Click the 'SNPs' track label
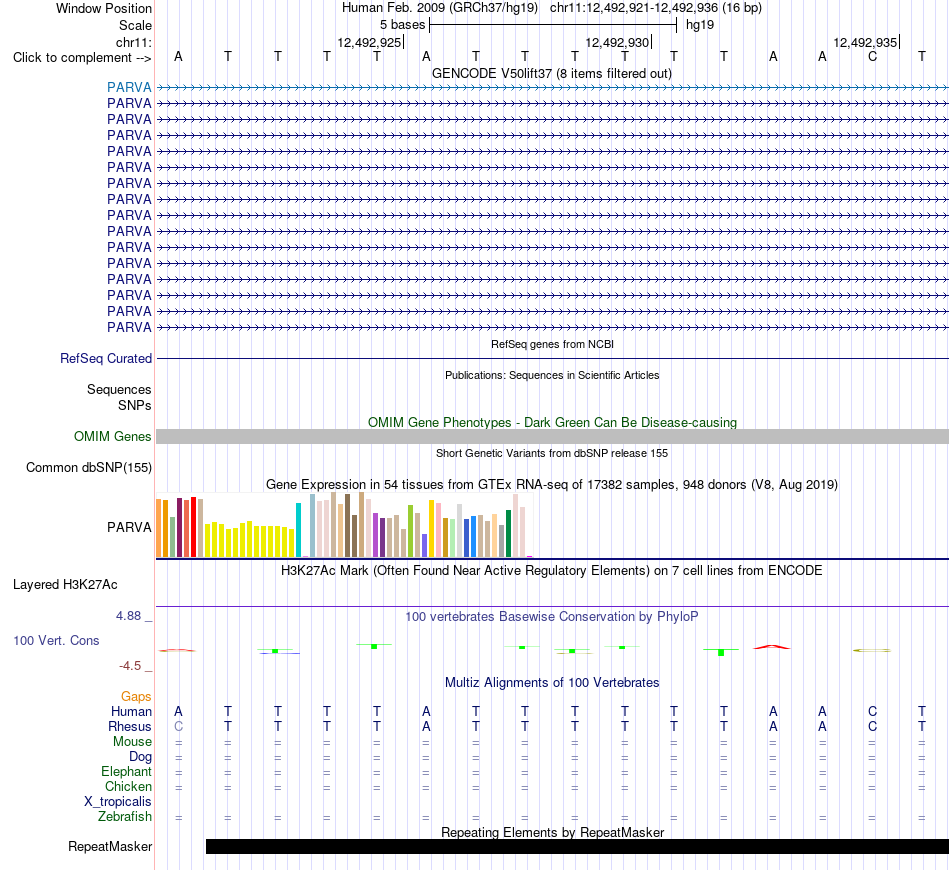 135,405
